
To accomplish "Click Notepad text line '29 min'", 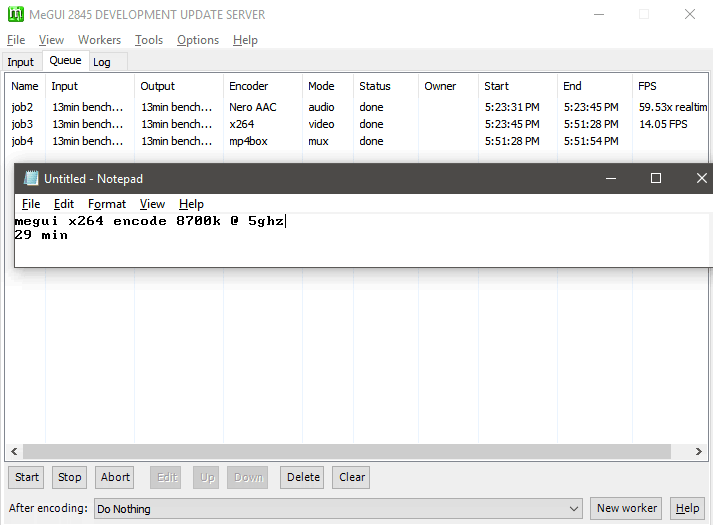I will (41, 235).
